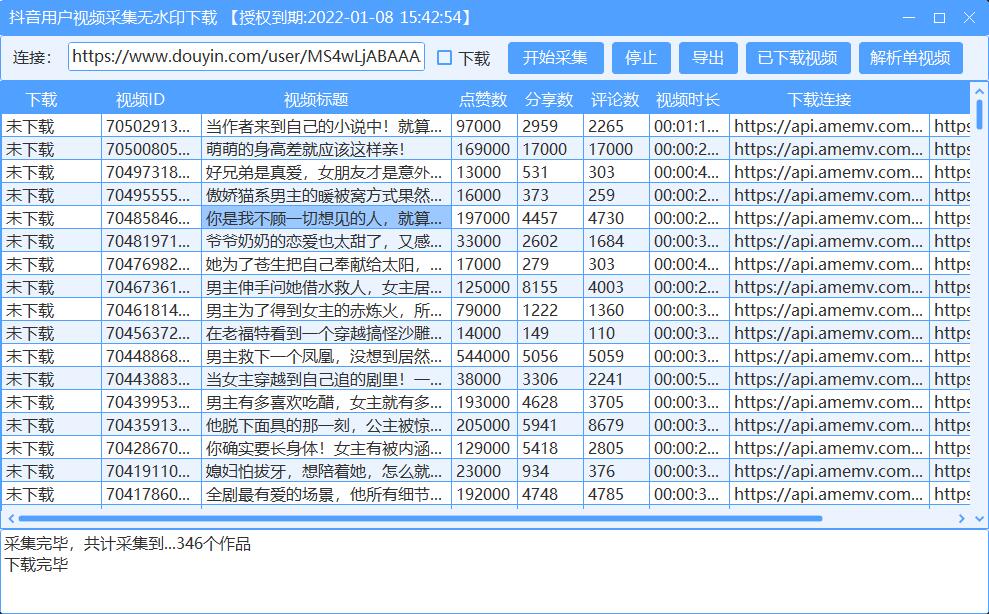Click share count cell 149
Image resolution: width=989 pixels, height=614 pixels.
click(x=551, y=333)
